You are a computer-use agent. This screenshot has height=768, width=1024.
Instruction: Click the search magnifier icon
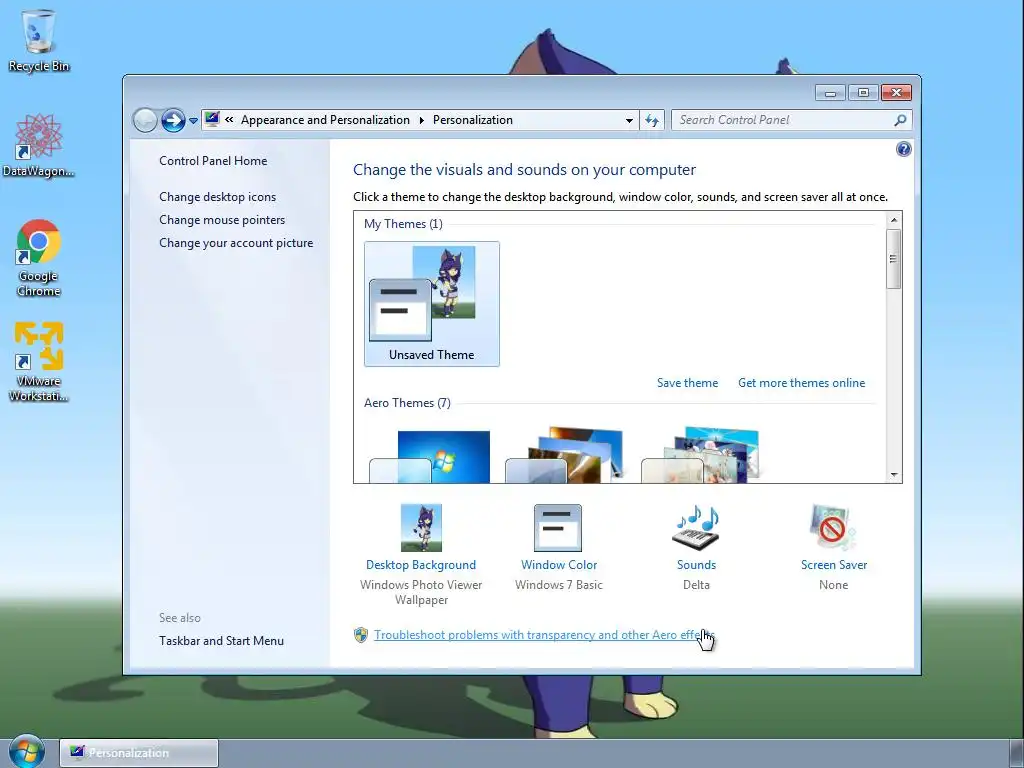pos(901,120)
